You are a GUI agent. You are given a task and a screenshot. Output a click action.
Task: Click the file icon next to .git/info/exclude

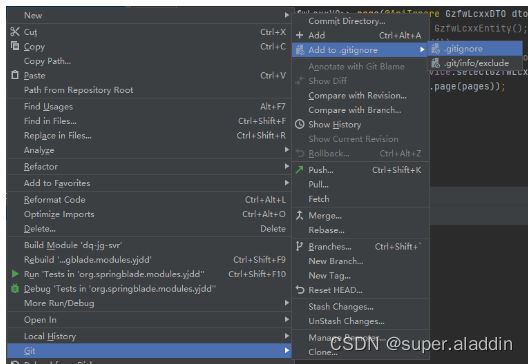pyautogui.click(x=436, y=63)
